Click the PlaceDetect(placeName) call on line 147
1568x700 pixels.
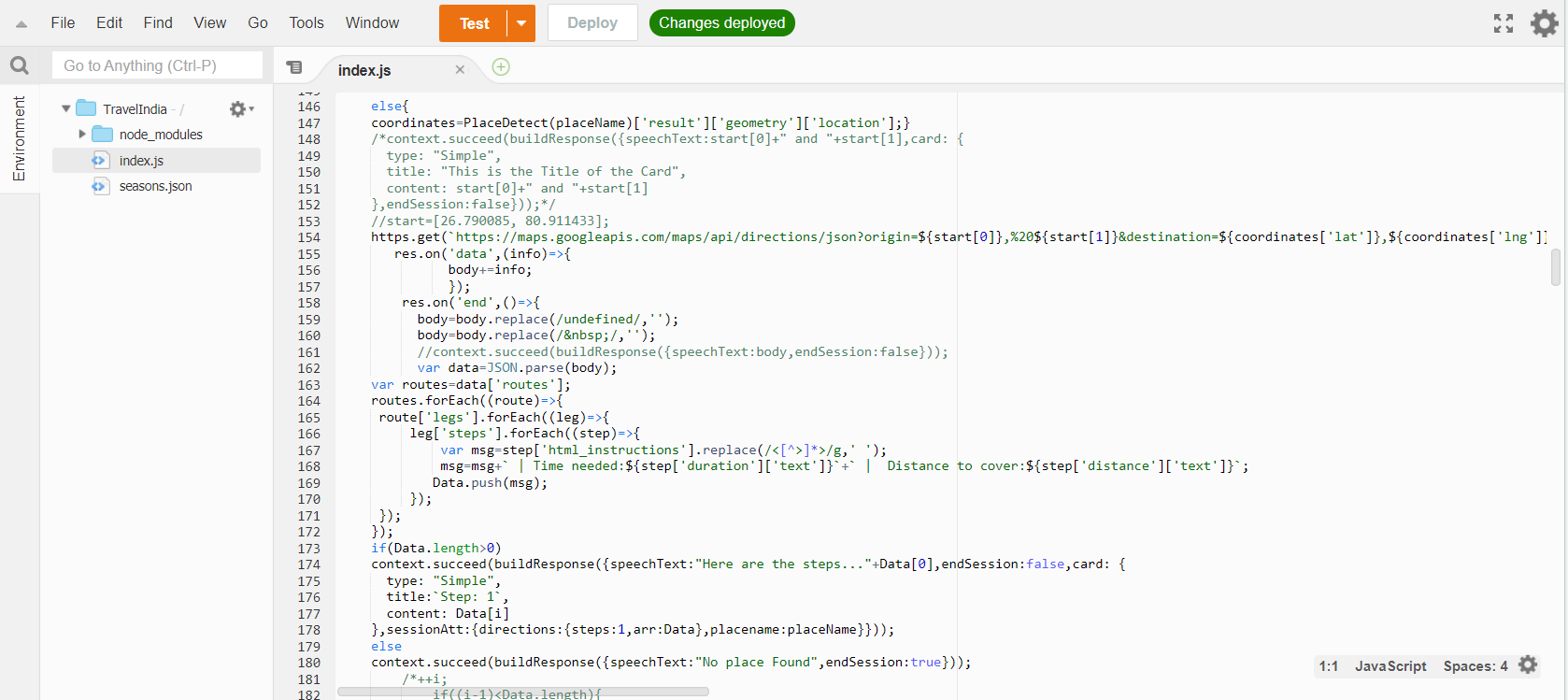click(x=548, y=122)
